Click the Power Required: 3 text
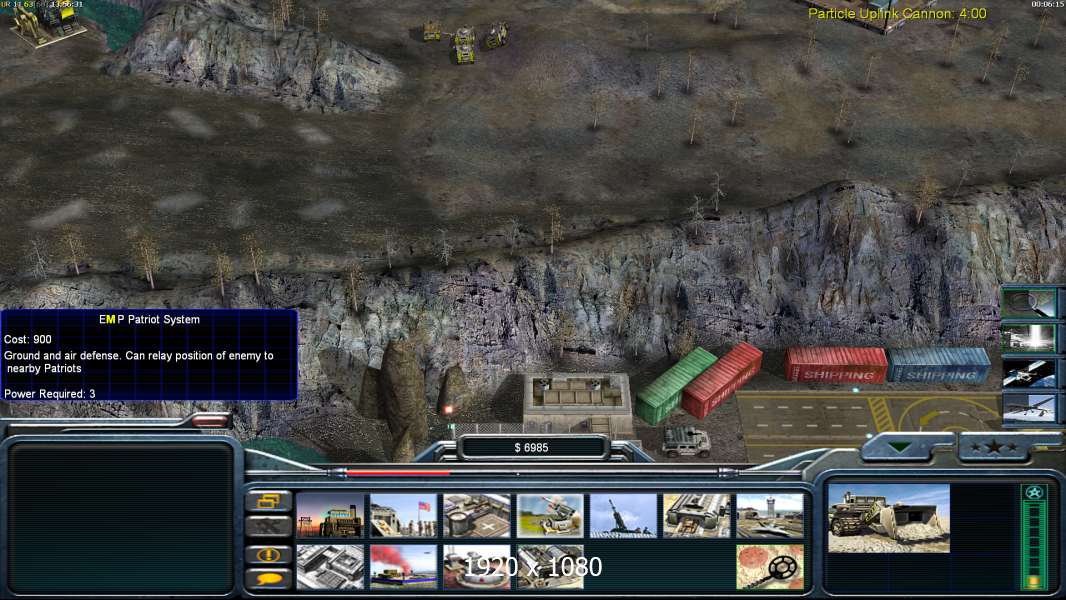Screen dimensions: 1066x600 pos(50,393)
